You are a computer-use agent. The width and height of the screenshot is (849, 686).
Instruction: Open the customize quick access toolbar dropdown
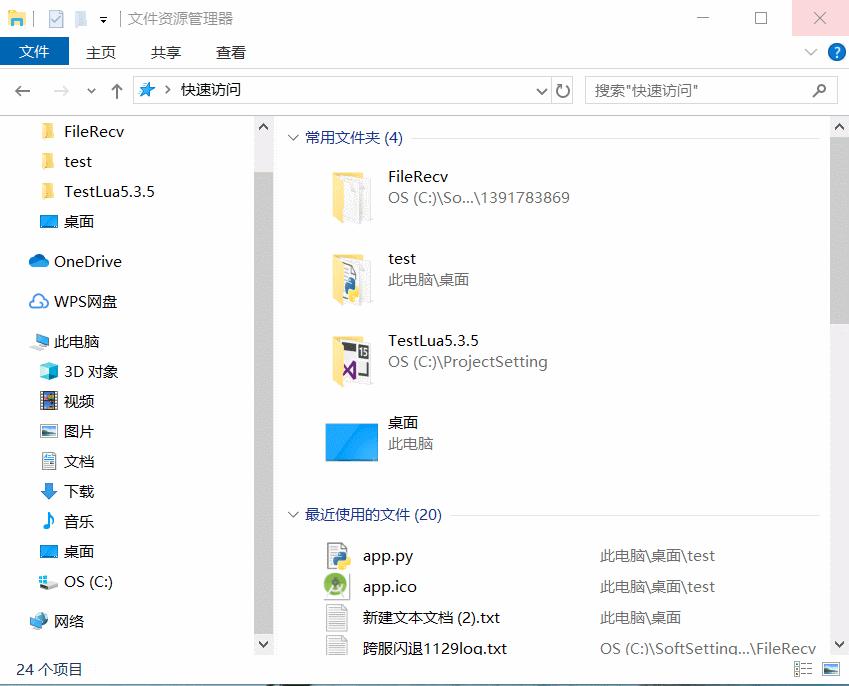point(103,19)
